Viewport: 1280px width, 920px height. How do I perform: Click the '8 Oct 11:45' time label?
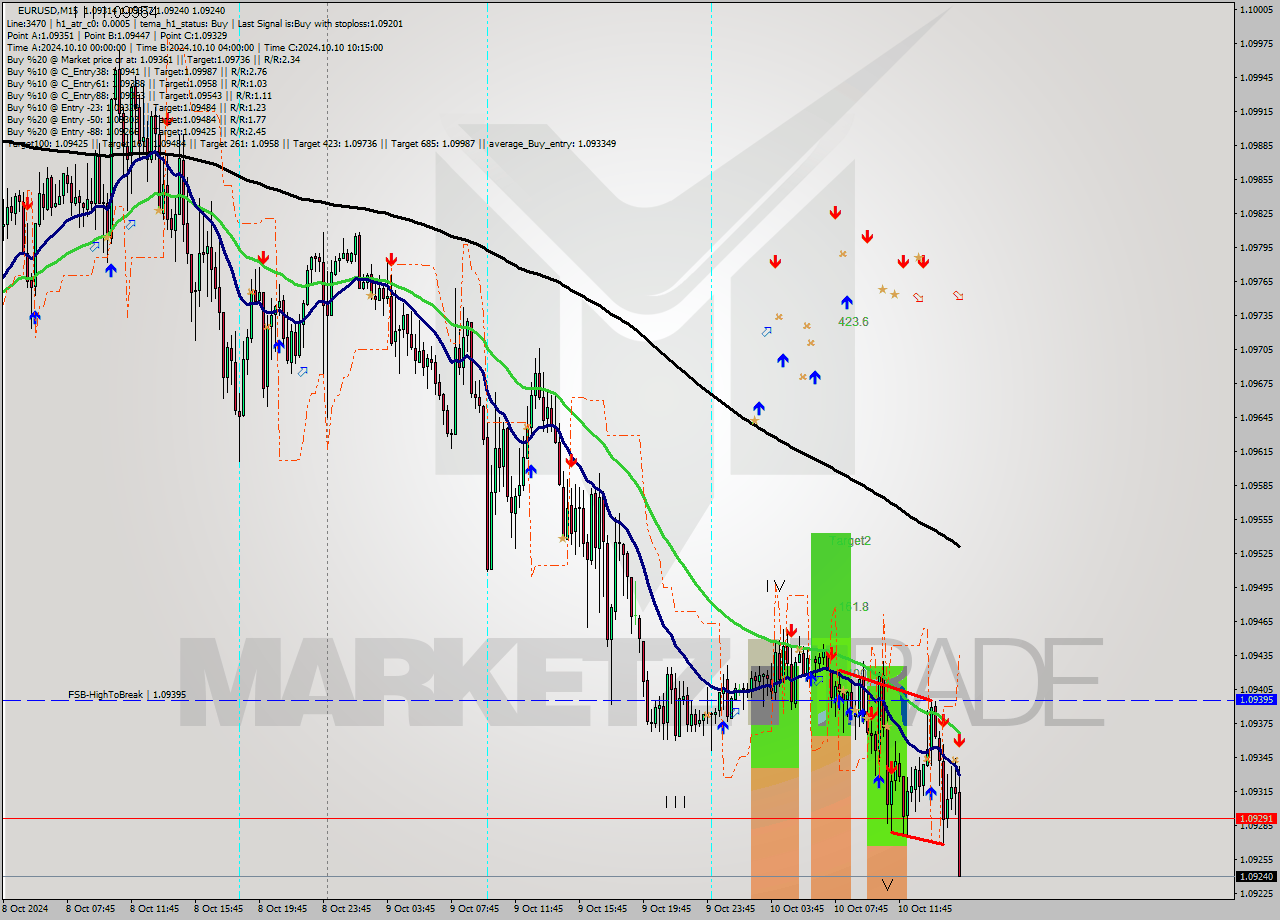pos(156,909)
